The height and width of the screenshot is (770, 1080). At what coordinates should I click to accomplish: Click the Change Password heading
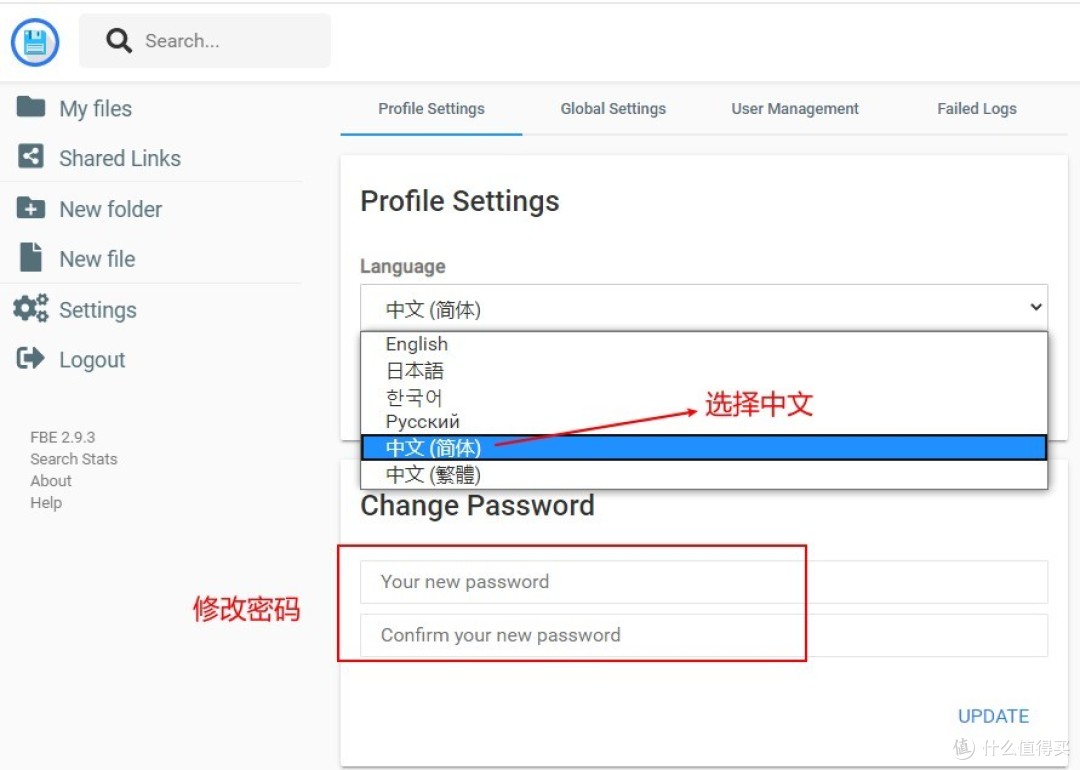[x=477, y=506]
